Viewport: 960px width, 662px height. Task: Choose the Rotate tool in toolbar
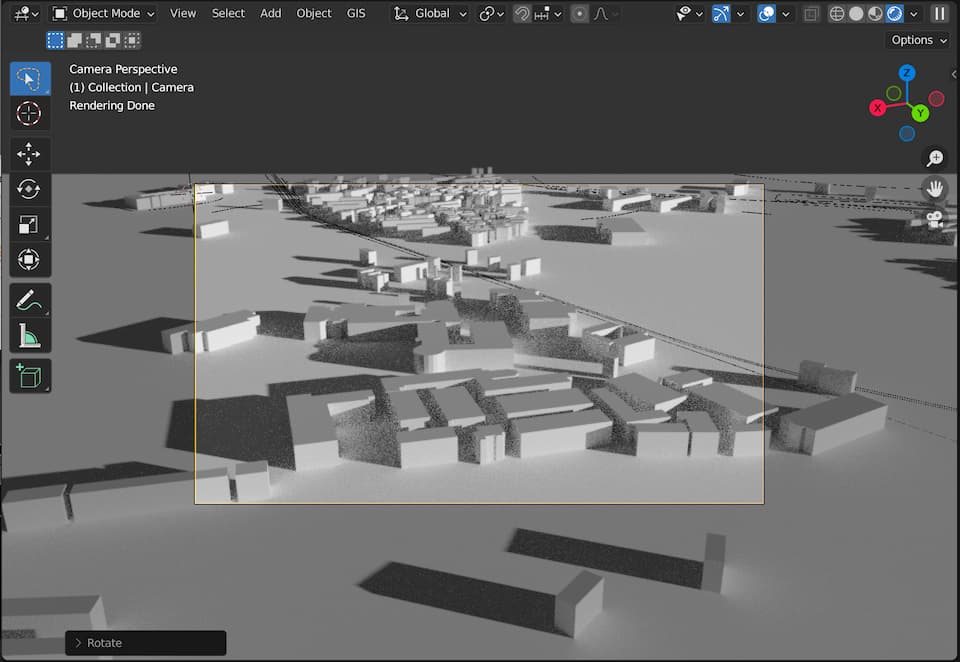(29, 189)
